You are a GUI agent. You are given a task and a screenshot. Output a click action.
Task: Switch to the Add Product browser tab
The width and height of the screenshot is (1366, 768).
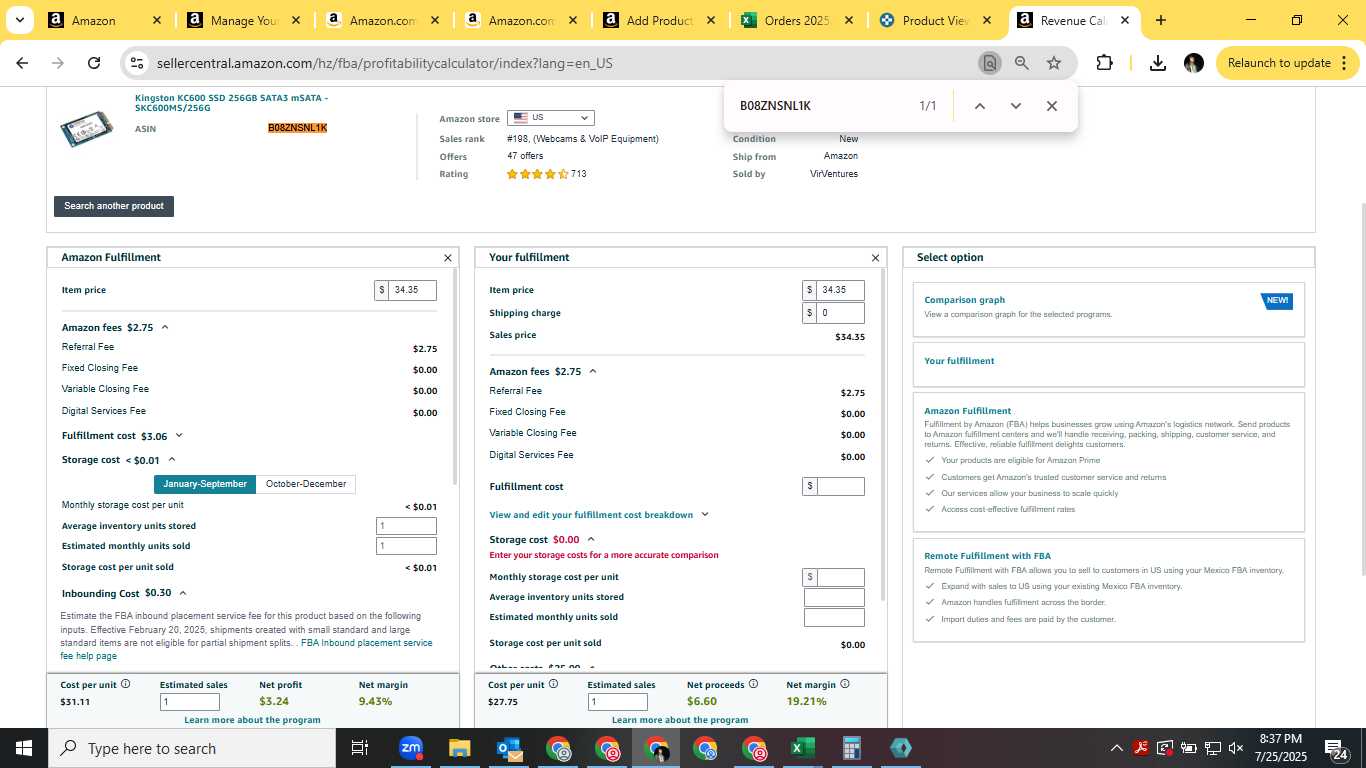(x=659, y=20)
